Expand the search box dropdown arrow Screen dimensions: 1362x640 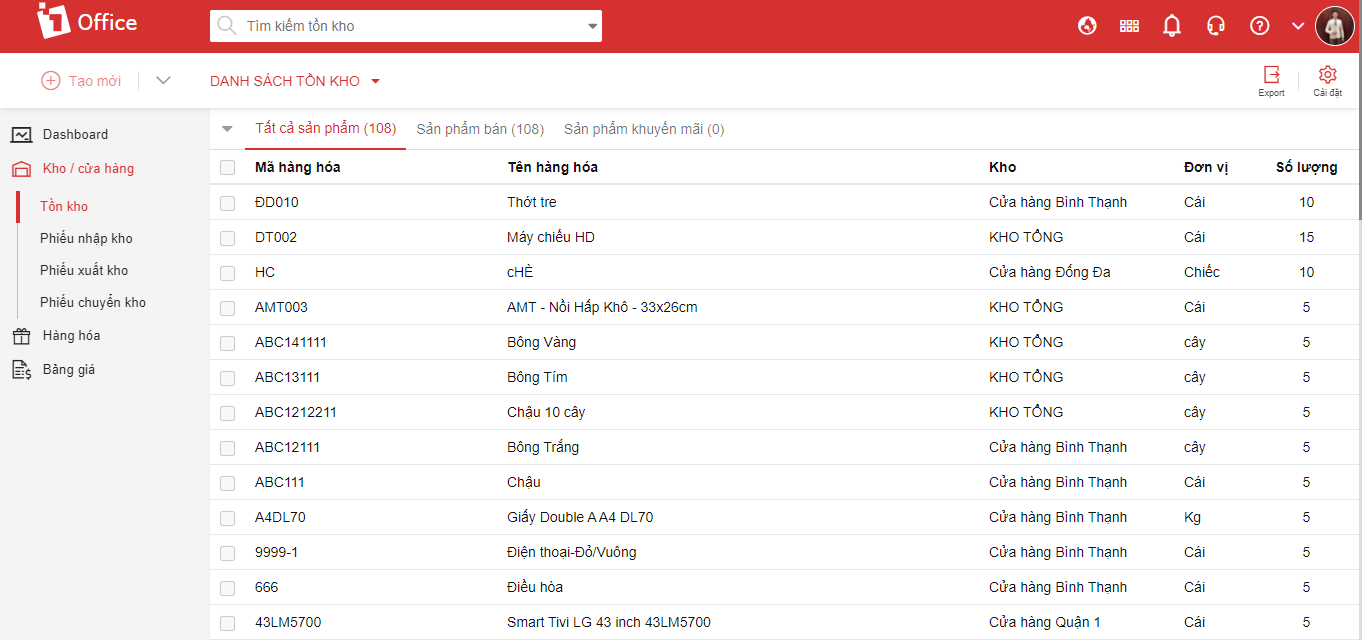(x=592, y=26)
